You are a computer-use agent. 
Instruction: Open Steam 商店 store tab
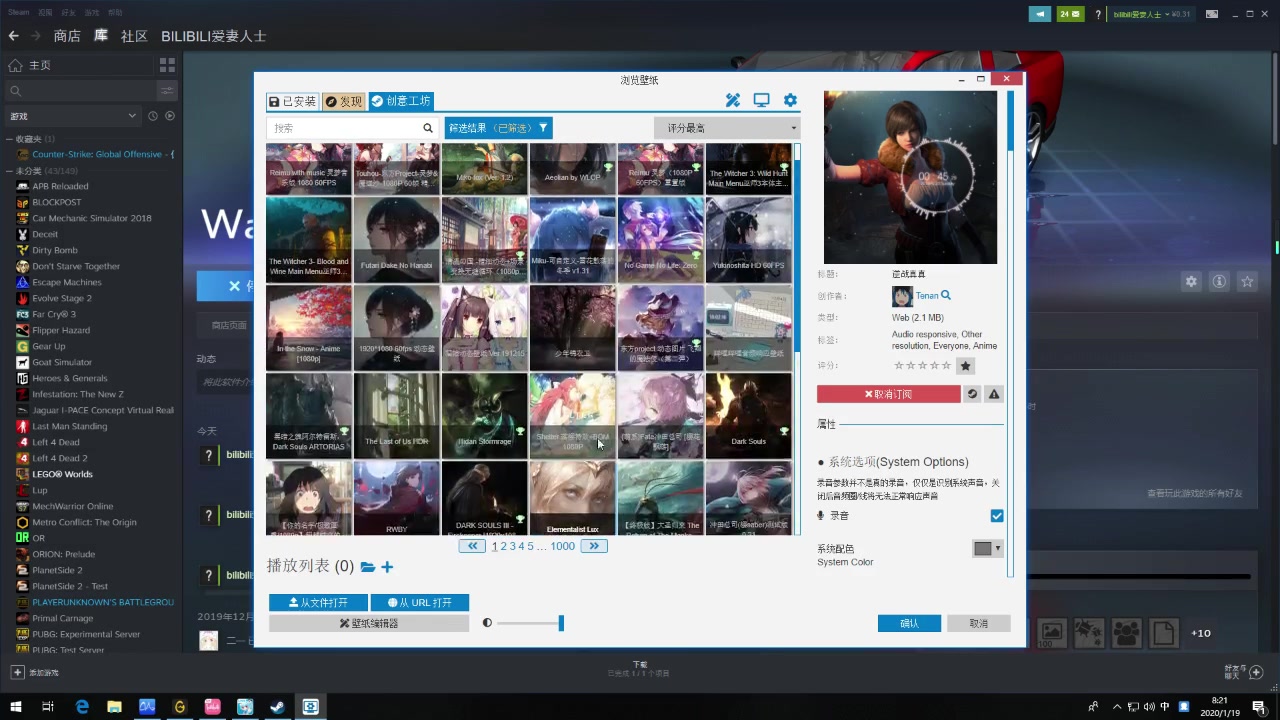click(x=67, y=36)
